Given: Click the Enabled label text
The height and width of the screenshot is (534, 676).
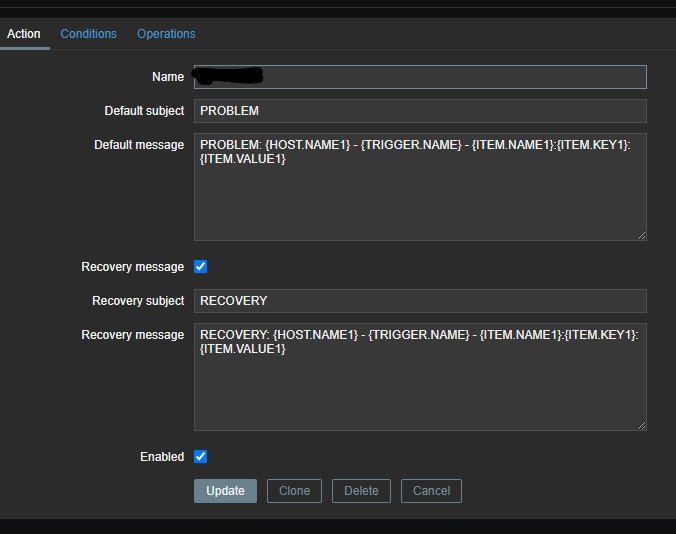Looking at the screenshot, I should pos(162,457).
